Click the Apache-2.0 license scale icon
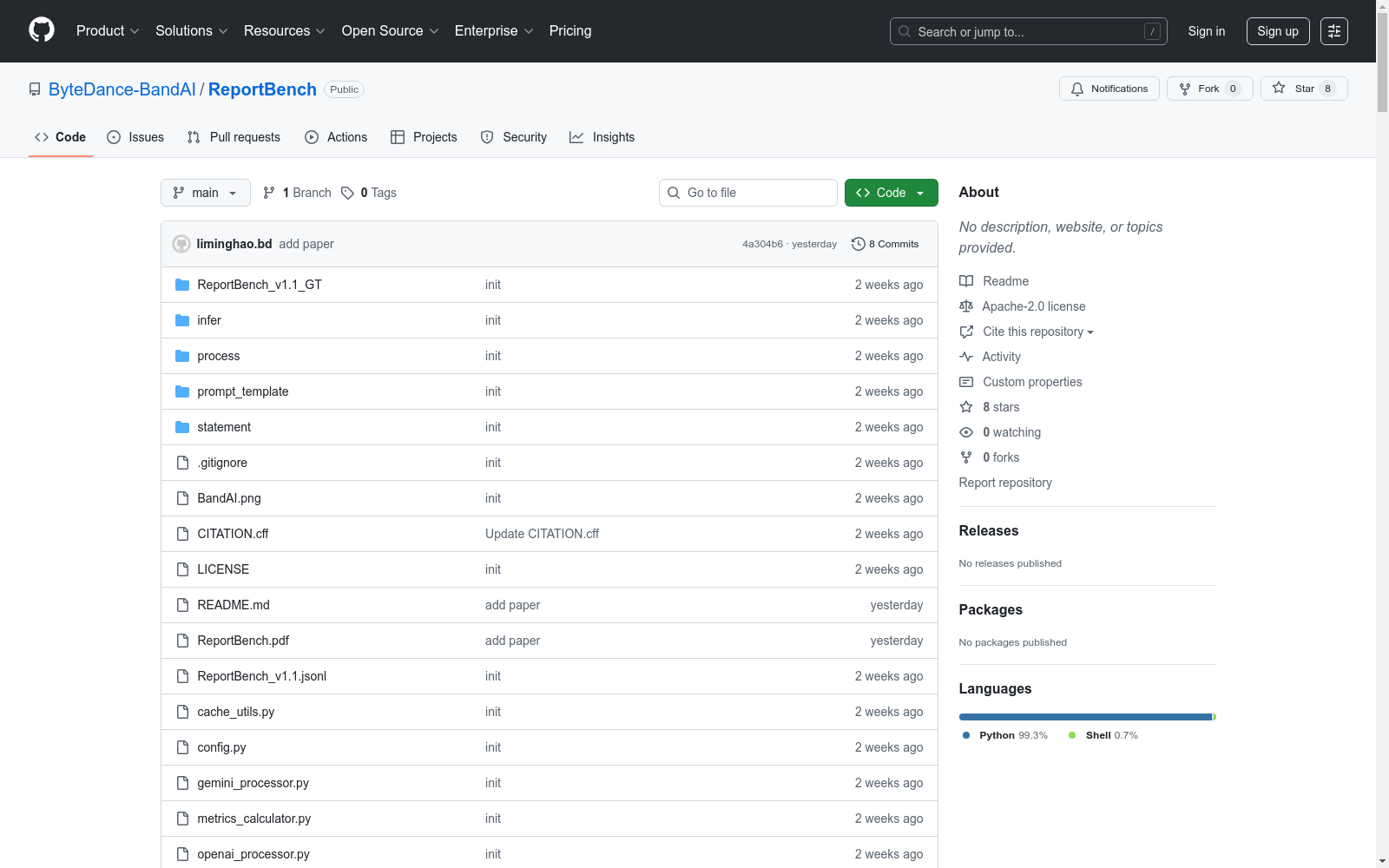1389x868 pixels. coord(966,306)
